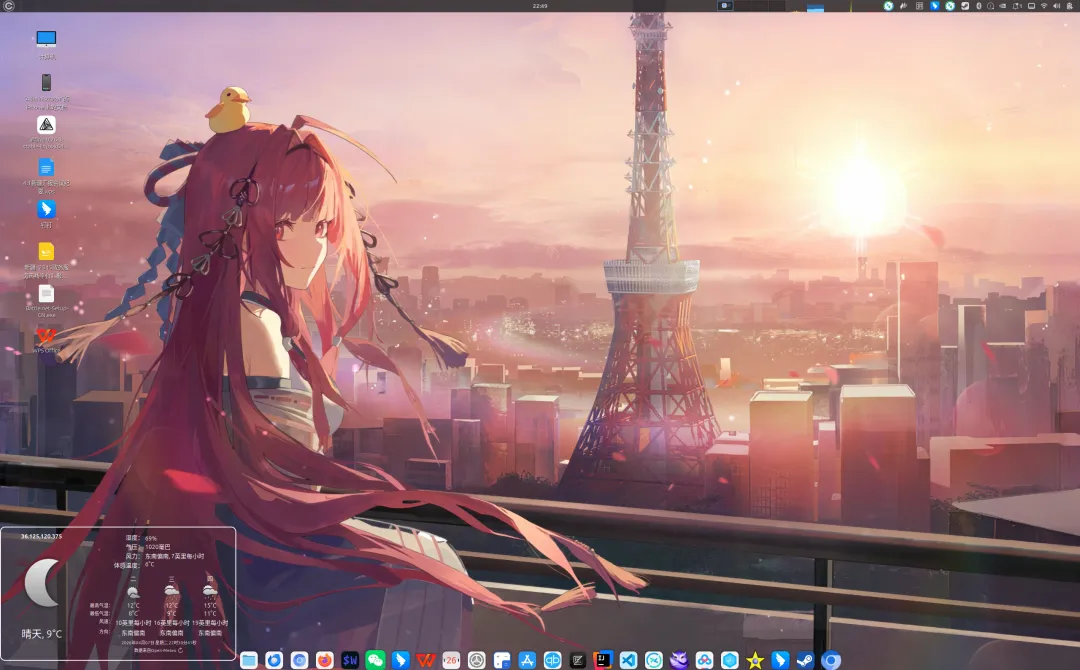Open the display screen tray icon
This screenshot has width=1080, height=670.
pyautogui.click(x=1031, y=6)
